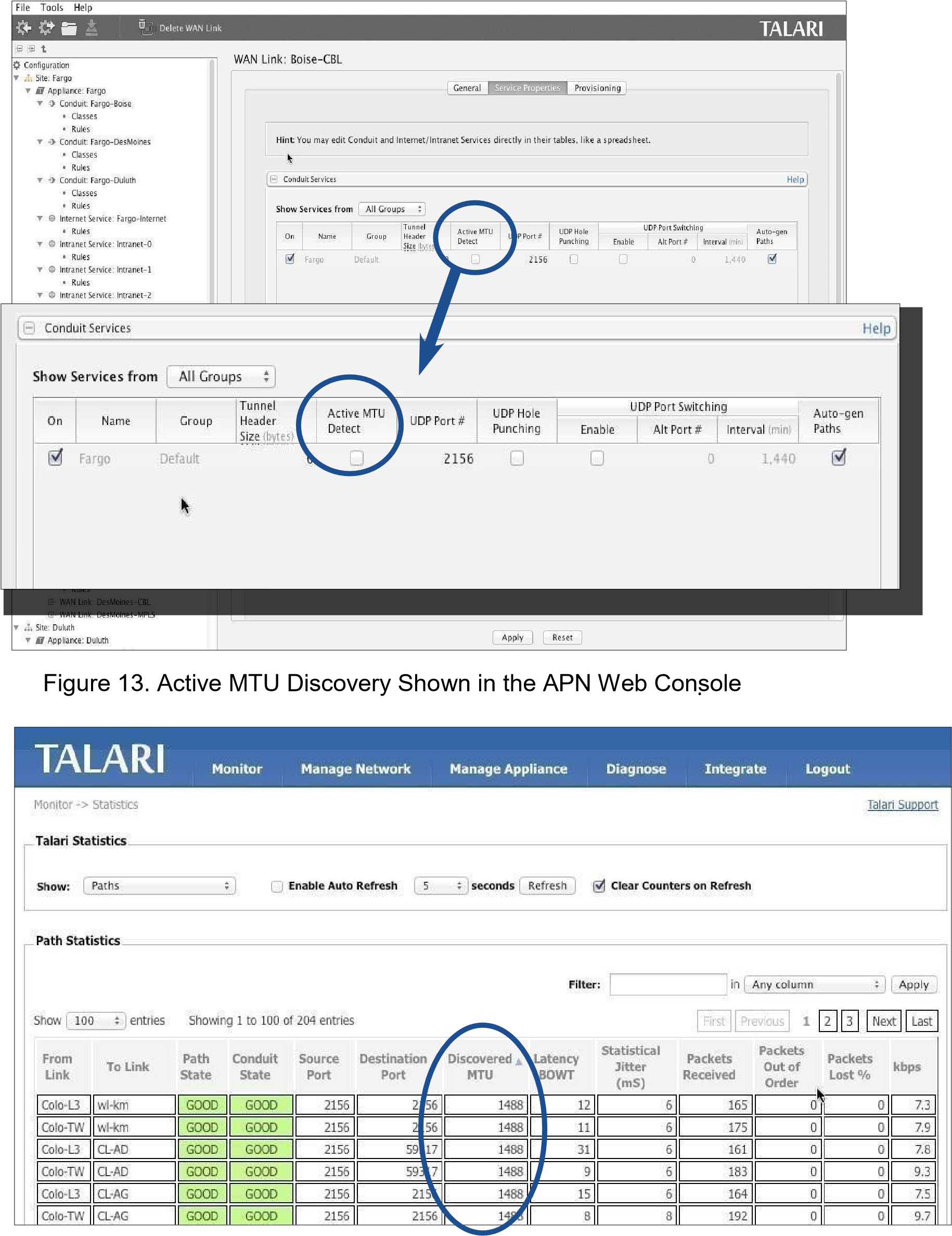The height and width of the screenshot is (1236, 952).
Task: Open the File menu
Action: (x=23, y=7)
